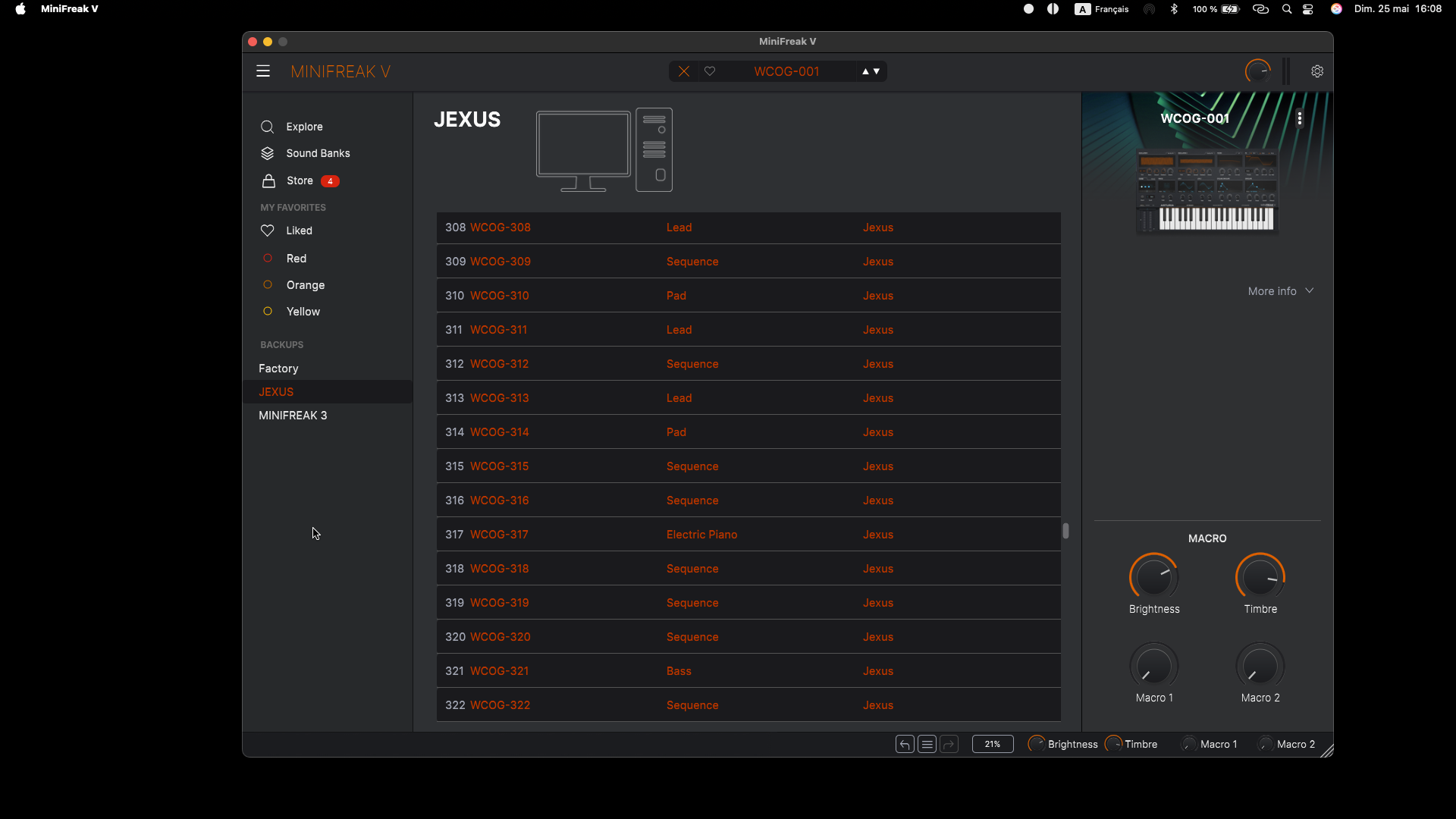This screenshot has height=819, width=1456.
Task: Click the Macro 1 knob in panel
Action: (1154, 667)
